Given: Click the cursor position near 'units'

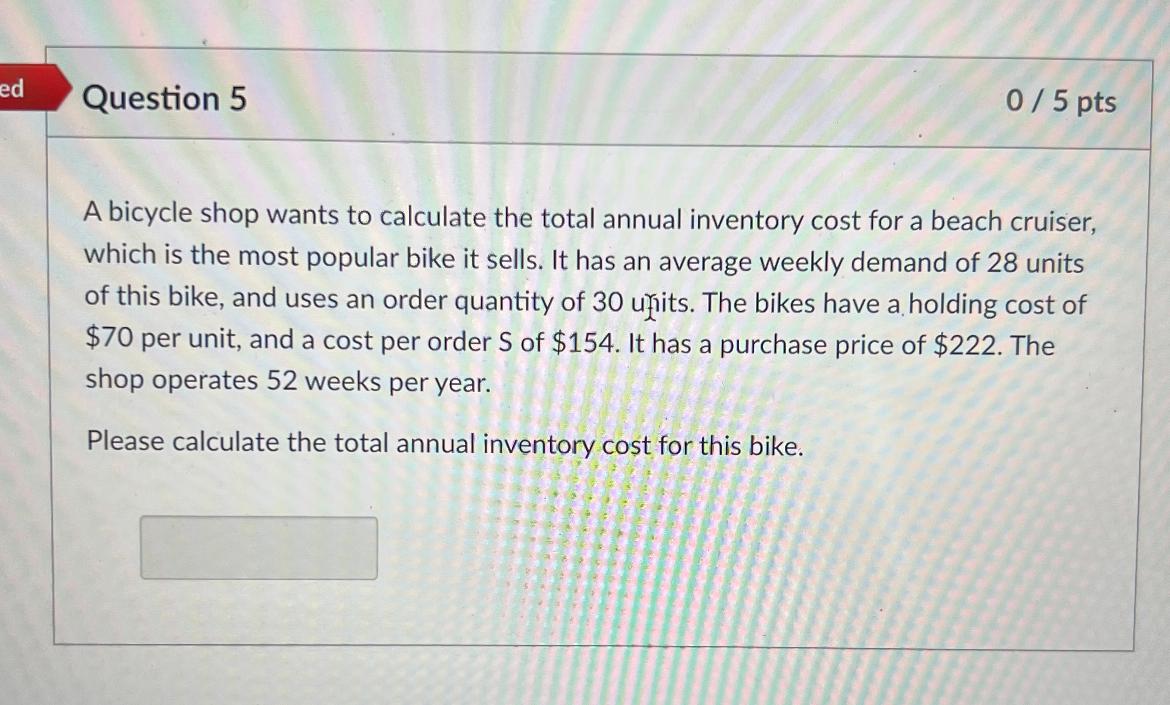Looking at the screenshot, I should coord(651,313).
